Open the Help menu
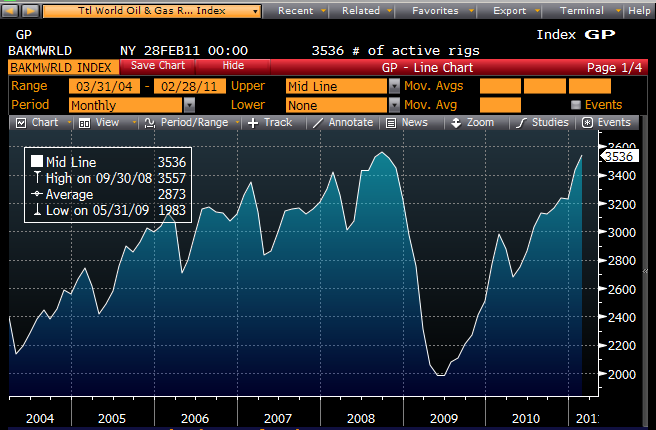 click(x=639, y=10)
